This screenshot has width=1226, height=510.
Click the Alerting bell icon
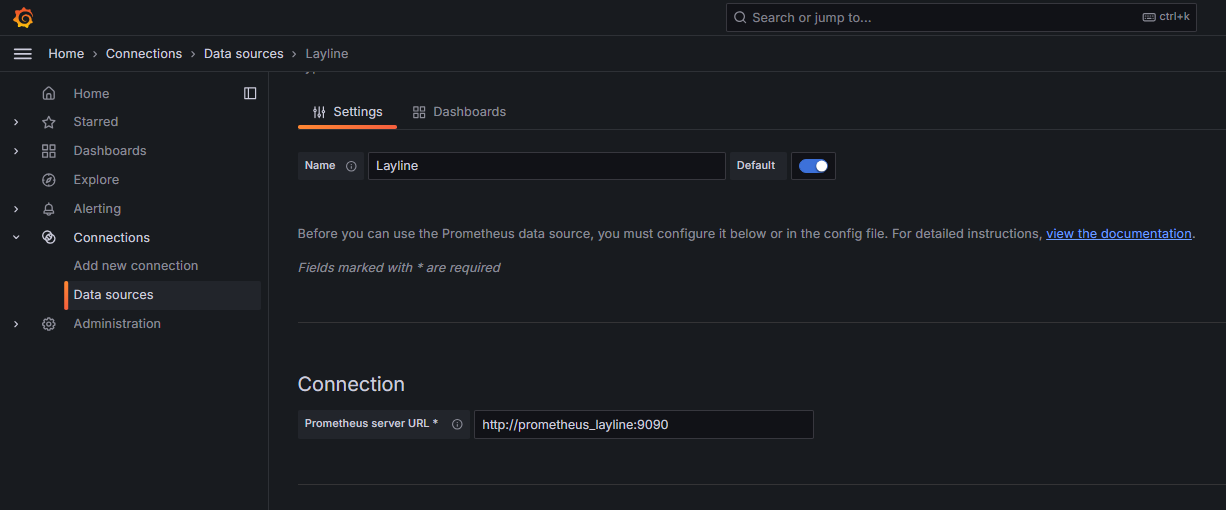pyautogui.click(x=49, y=209)
